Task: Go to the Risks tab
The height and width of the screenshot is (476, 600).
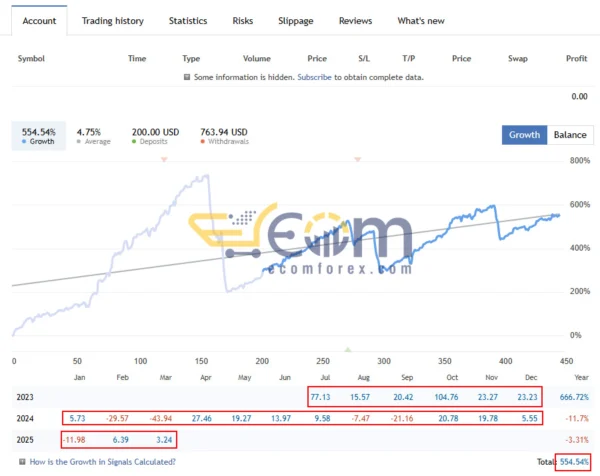Action: [242, 21]
